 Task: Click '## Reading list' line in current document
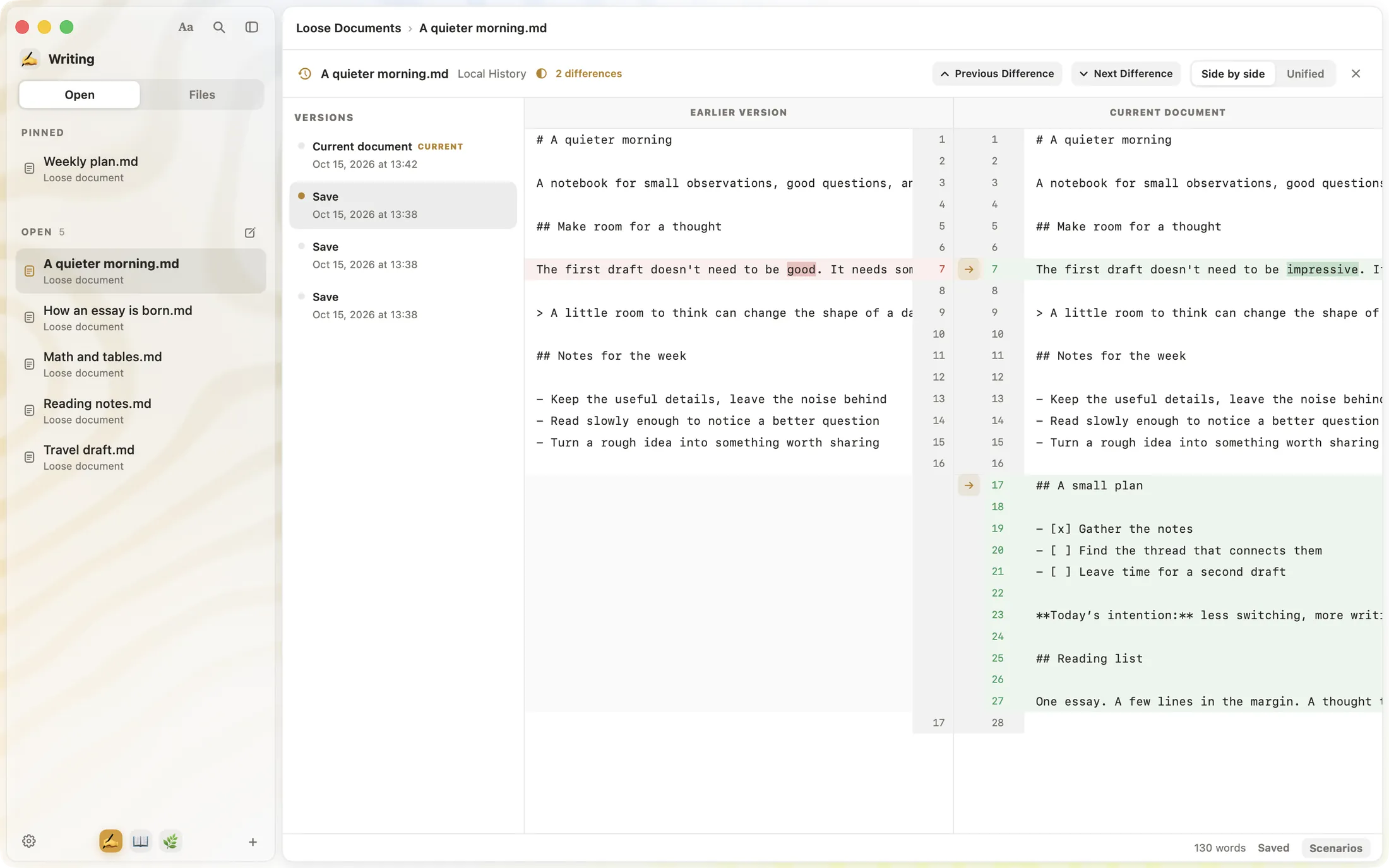point(1089,658)
